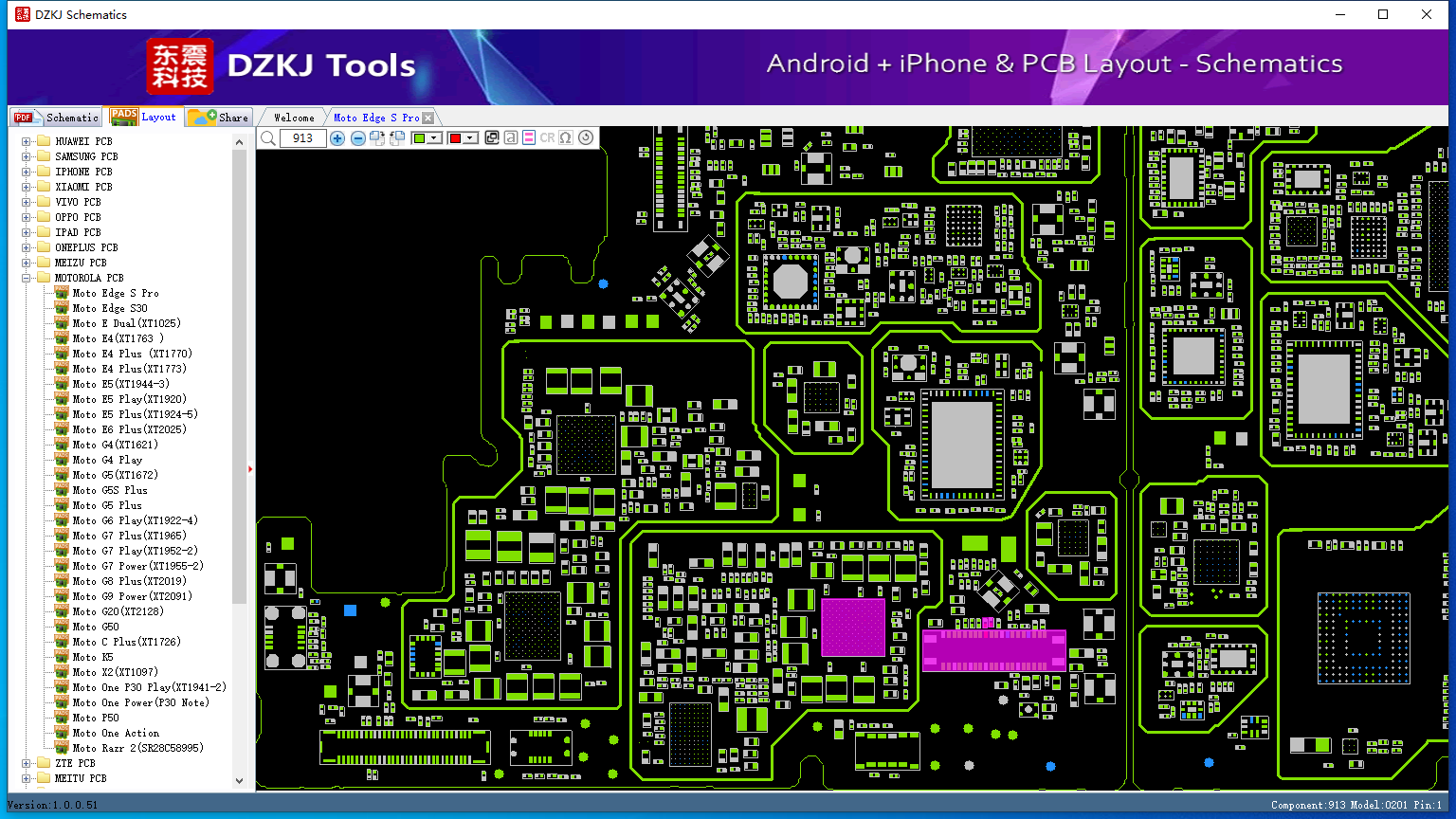Select the Moto Edge S Pro document tab
This screenshot has width=1456, height=819.
(376, 118)
